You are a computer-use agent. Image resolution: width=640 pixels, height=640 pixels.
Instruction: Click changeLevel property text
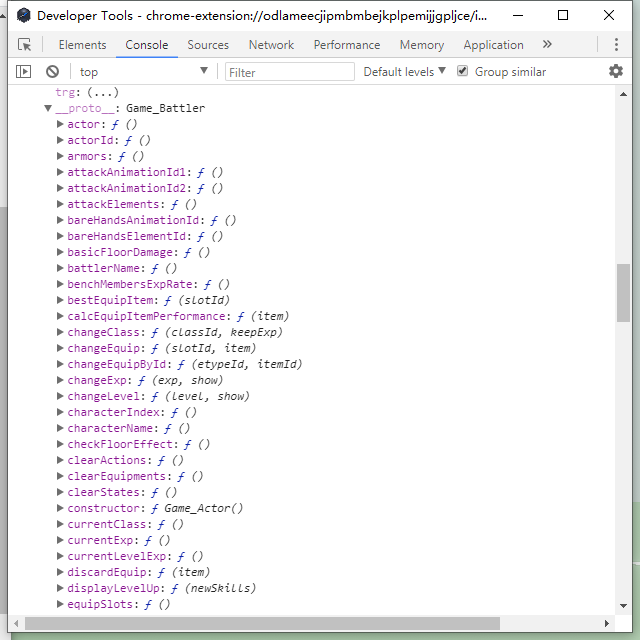click(x=103, y=396)
